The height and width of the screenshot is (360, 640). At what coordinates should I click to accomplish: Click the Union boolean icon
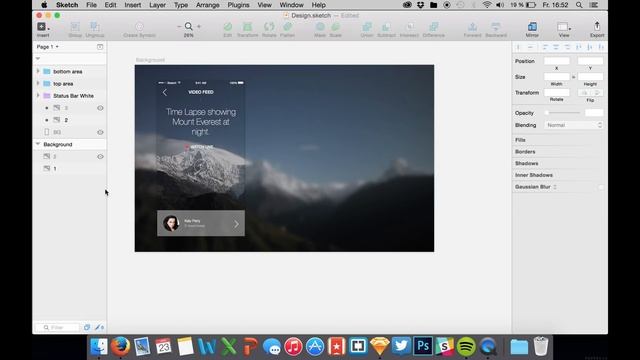(x=367, y=27)
